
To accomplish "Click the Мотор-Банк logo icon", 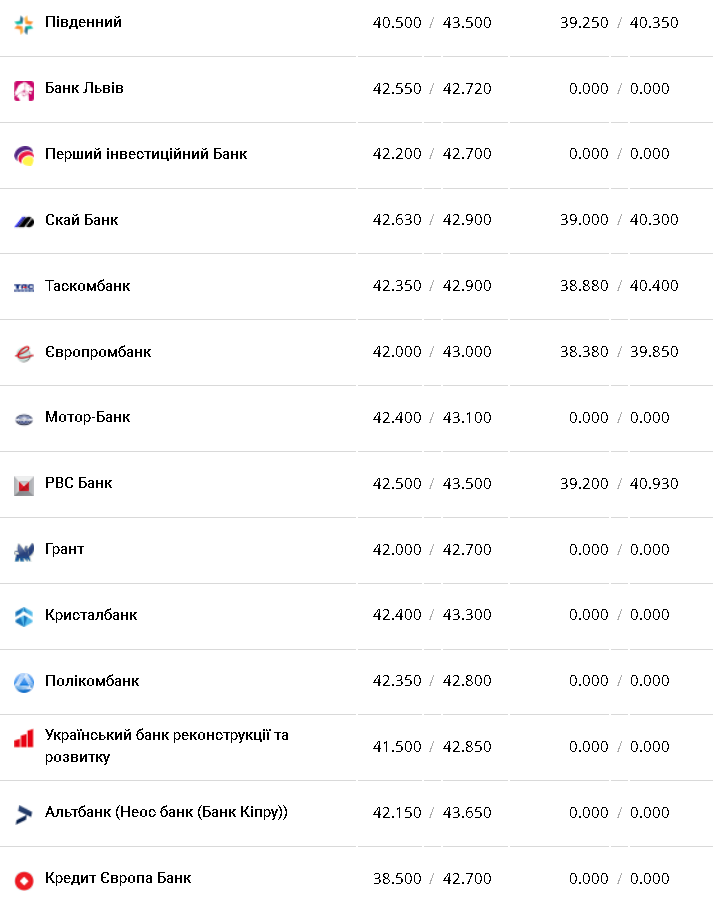I will pyautogui.click(x=24, y=419).
